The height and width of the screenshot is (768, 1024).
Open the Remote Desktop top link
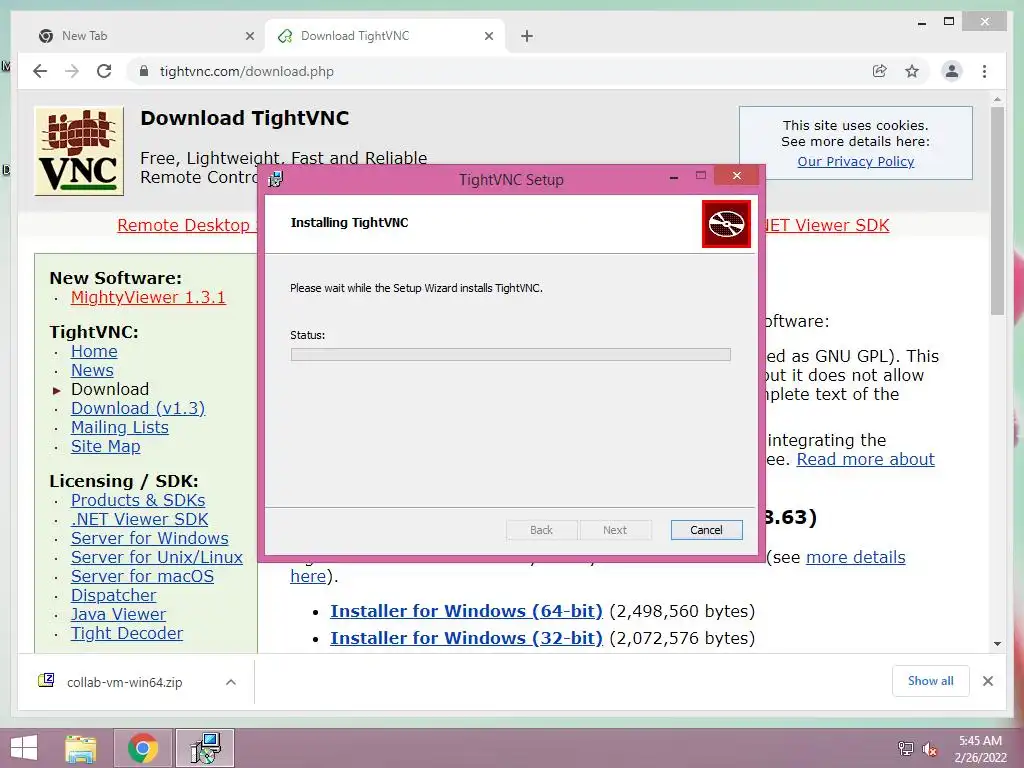[187, 225]
